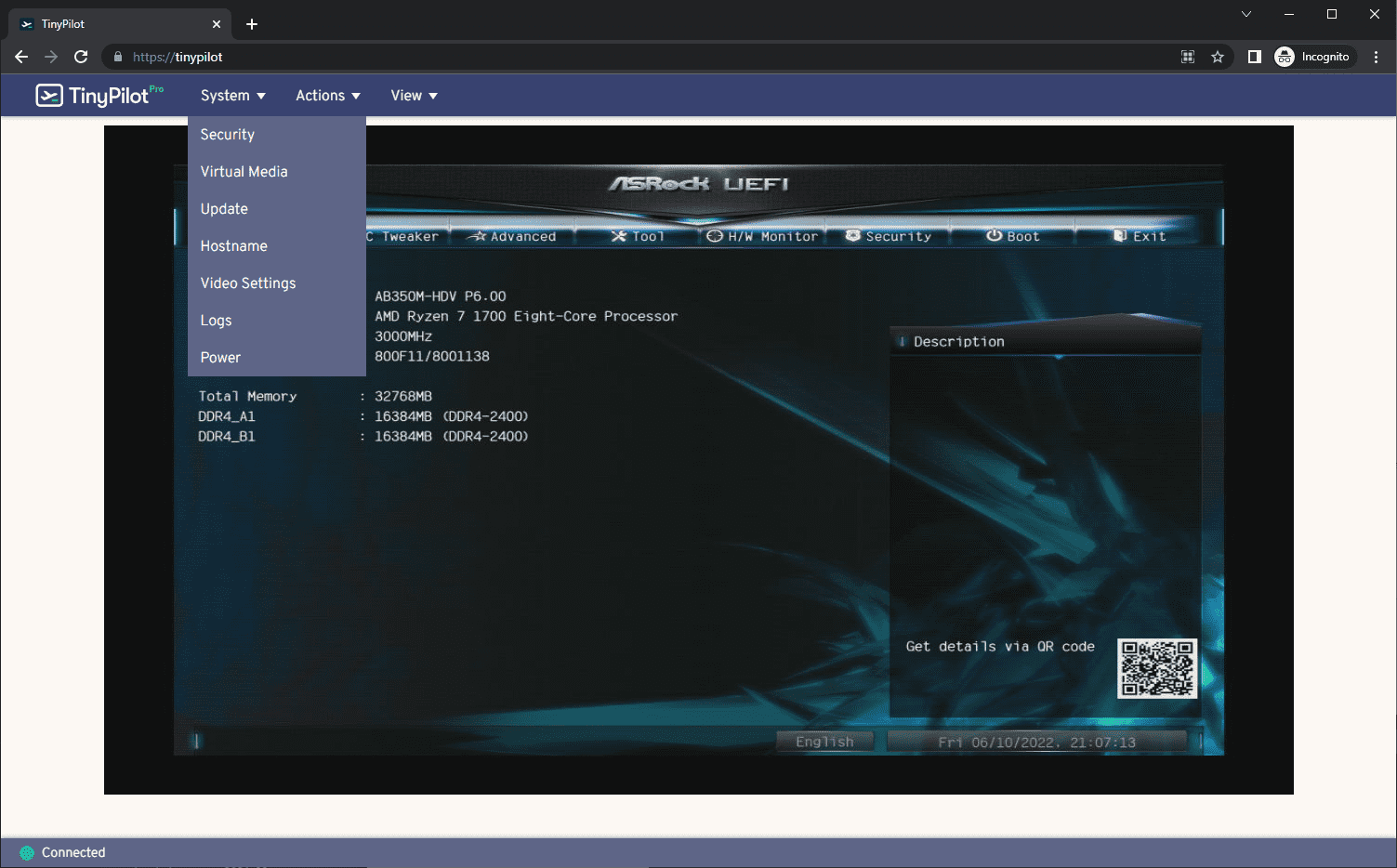Go back using browser back arrow
The height and width of the screenshot is (868, 1397).
(21, 57)
